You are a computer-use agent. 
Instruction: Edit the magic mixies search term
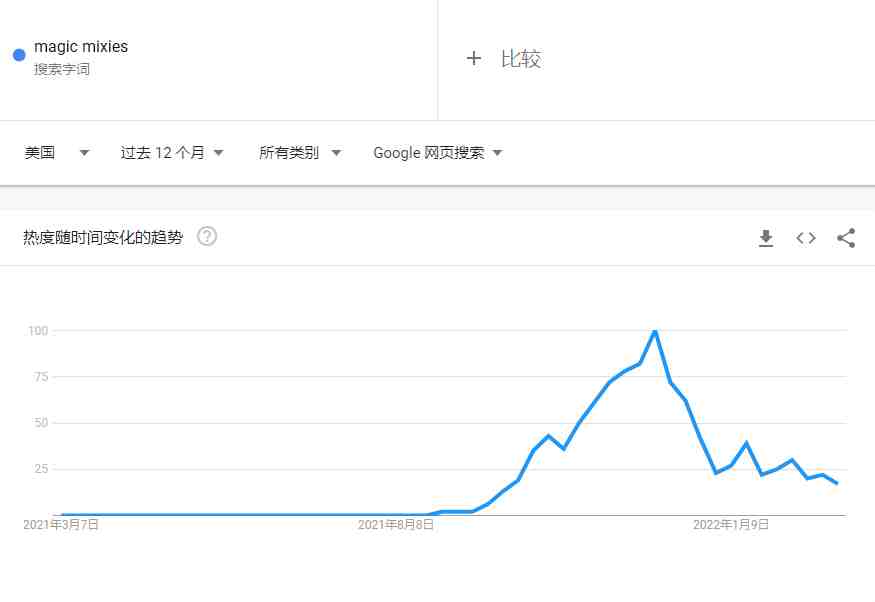point(81,46)
